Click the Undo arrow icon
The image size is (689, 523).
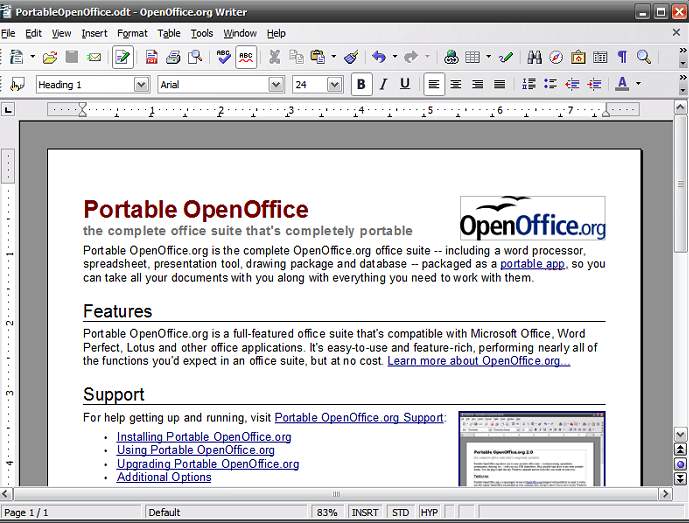(379, 57)
